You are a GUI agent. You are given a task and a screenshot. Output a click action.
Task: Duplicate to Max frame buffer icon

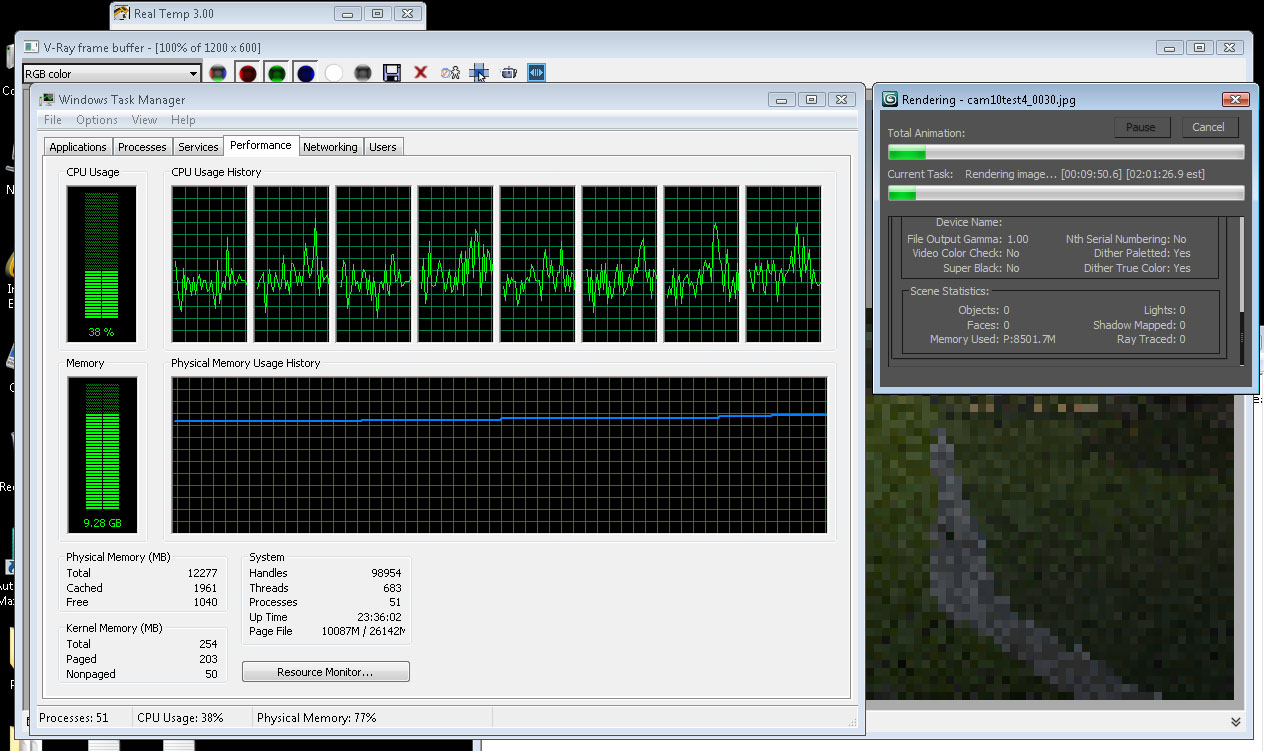(450, 73)
